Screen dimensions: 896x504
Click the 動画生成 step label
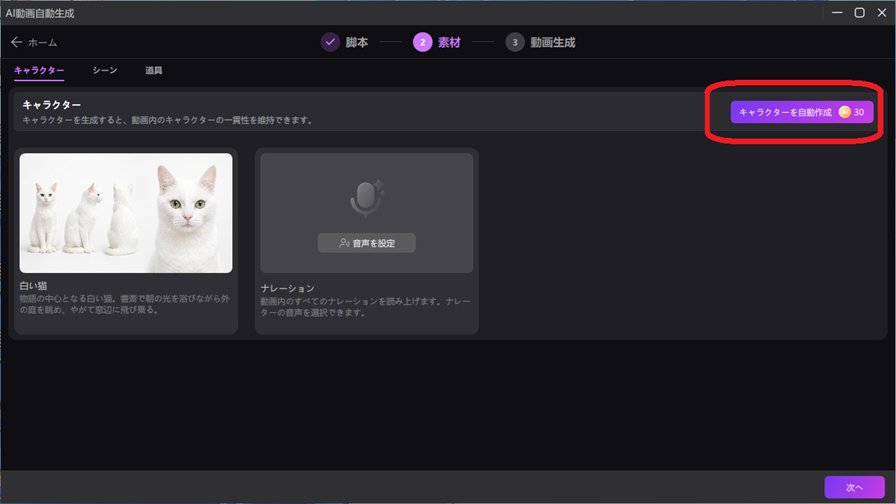coord(553,42)
